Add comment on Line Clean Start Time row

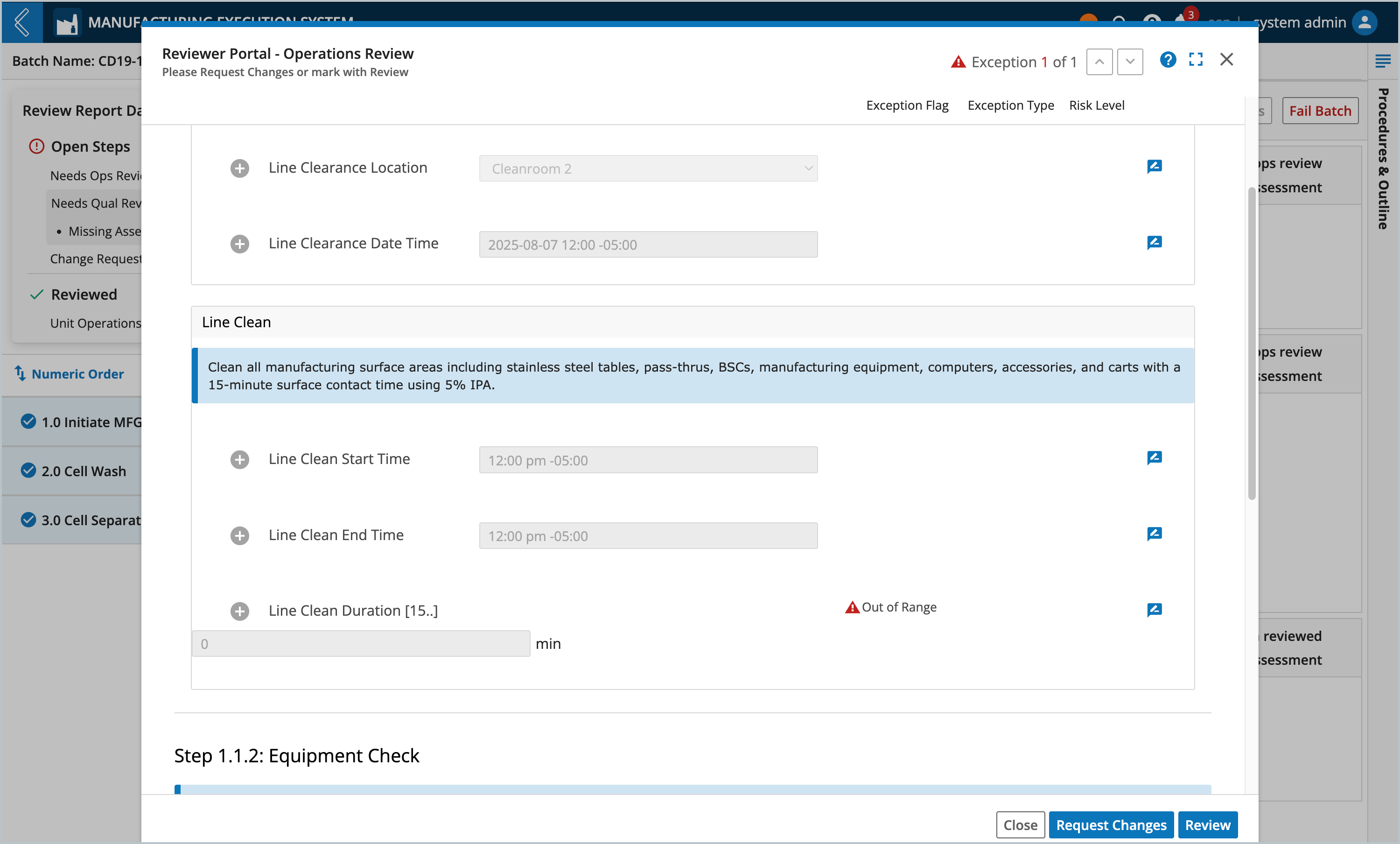1155,458
